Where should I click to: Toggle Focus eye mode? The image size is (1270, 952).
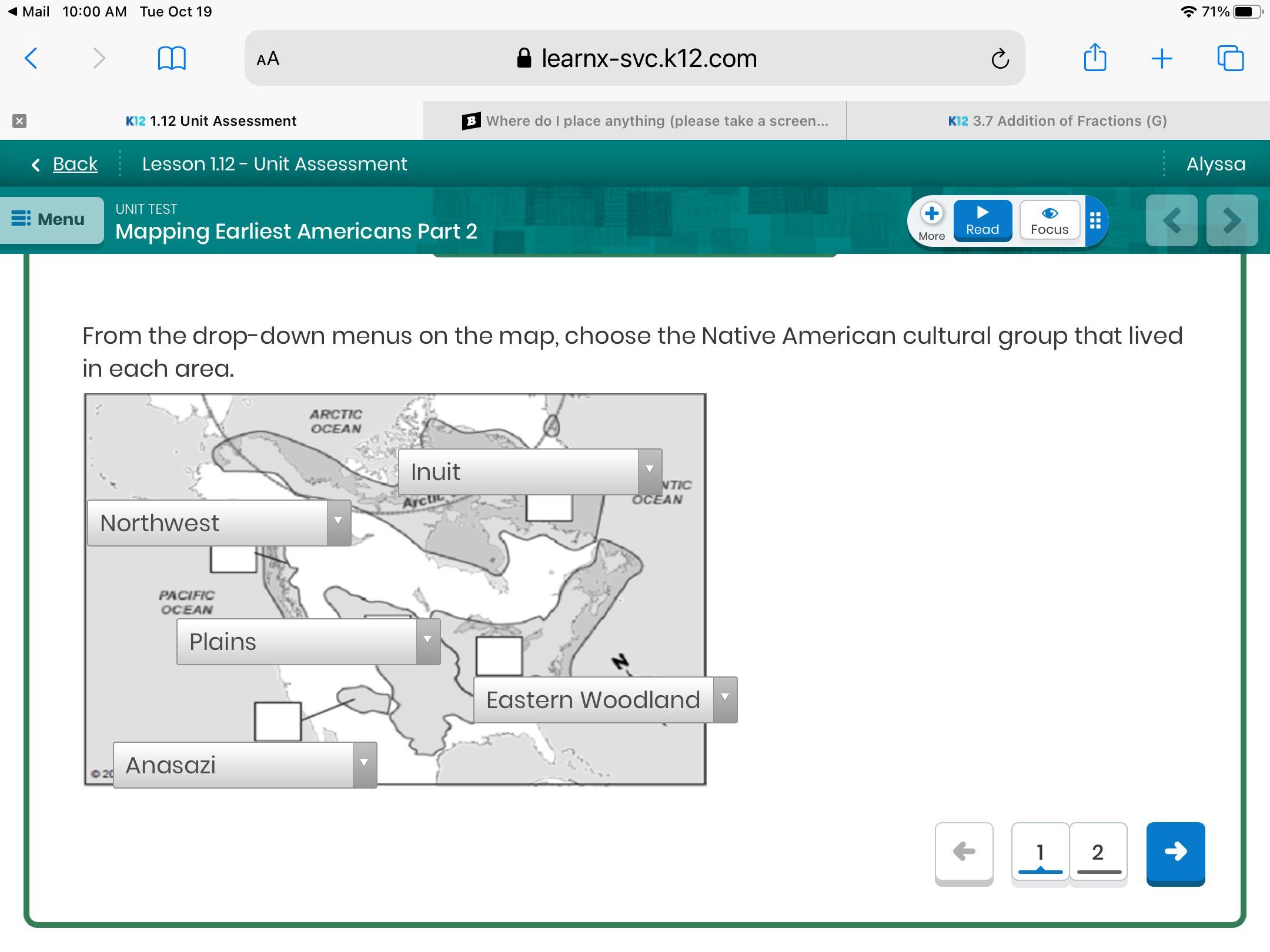1050,220
